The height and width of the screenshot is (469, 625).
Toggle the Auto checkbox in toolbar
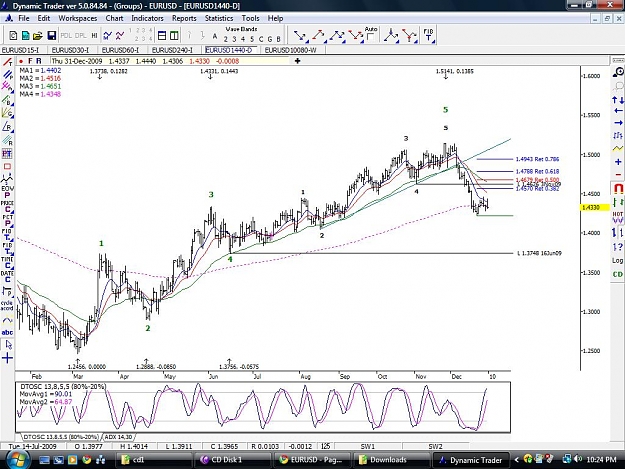[370, 37]
